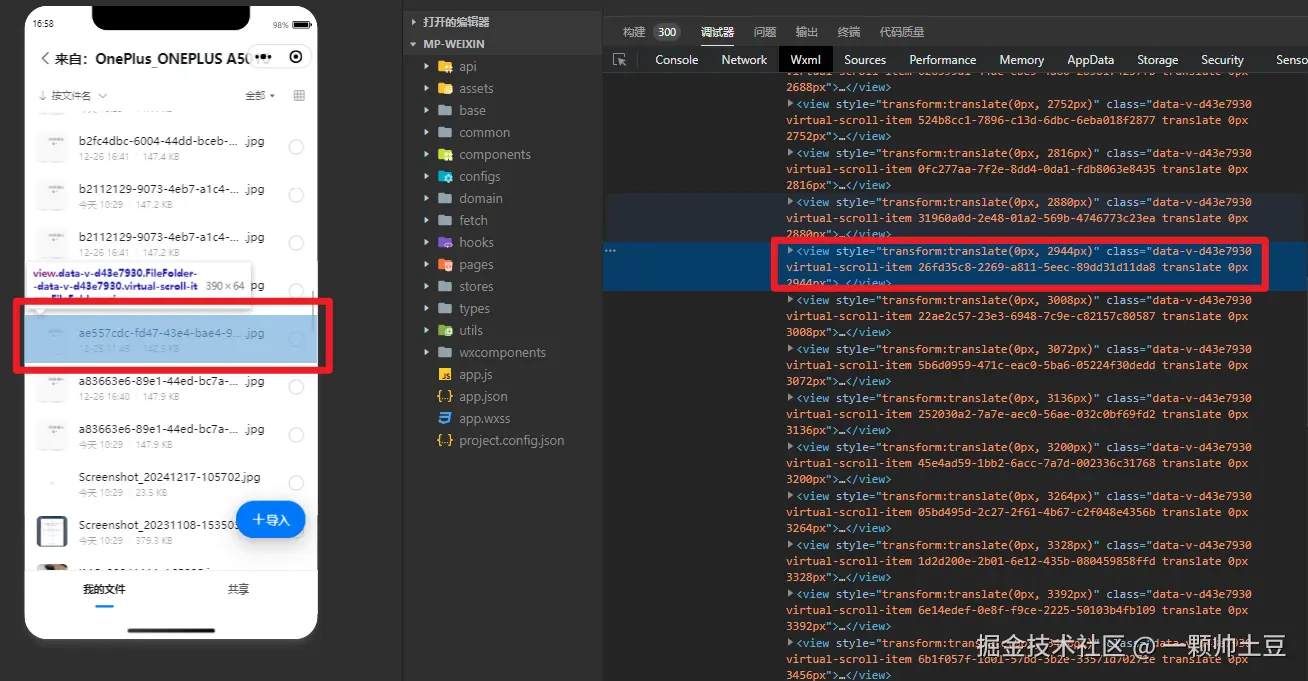
Task: Select the Screenshot_20241217-105702.jpg radio circle
Action: point(296,483)
